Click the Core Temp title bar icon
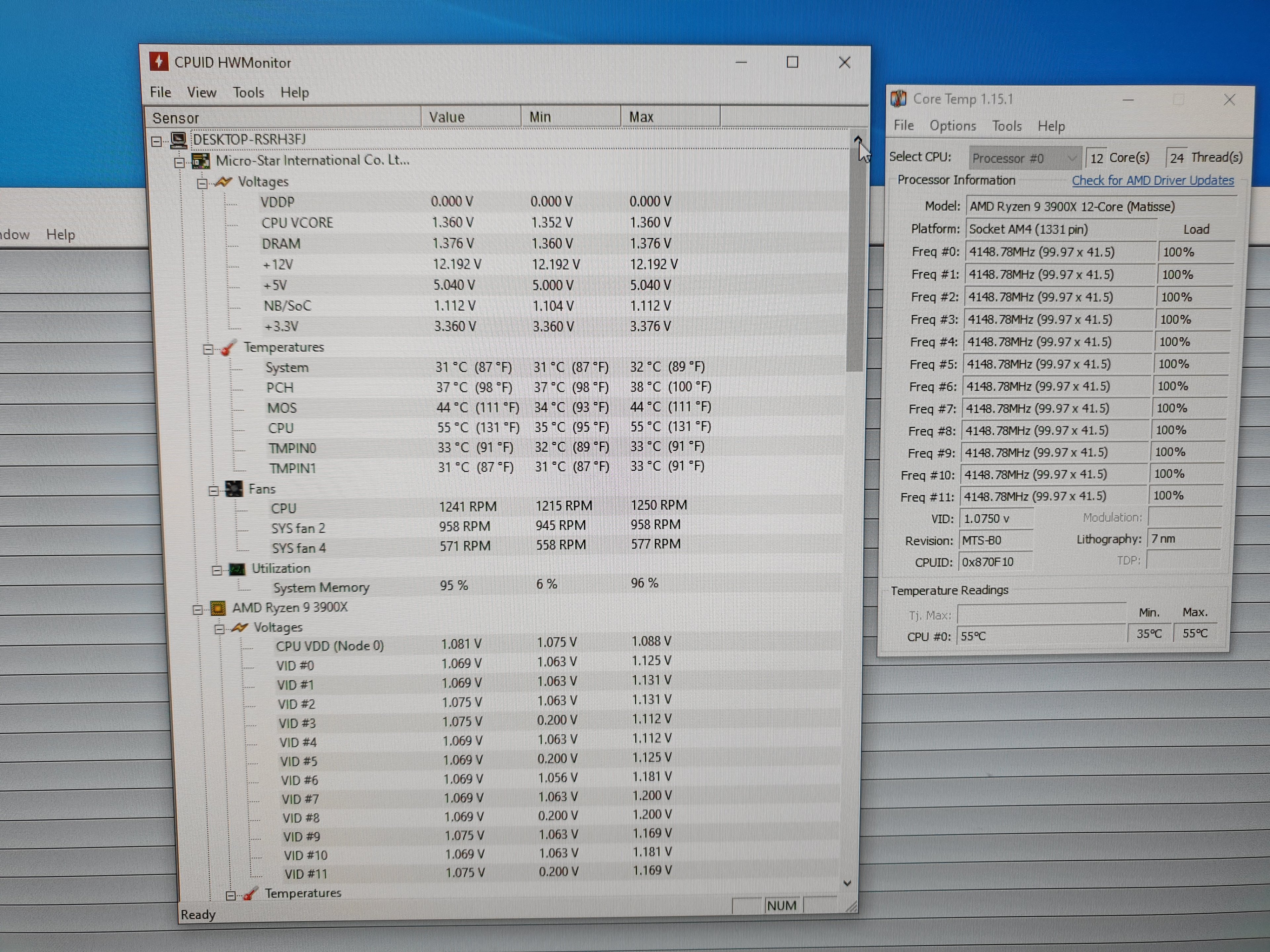The height and width of the screenshot is (952, 1270). coord(898,99)
